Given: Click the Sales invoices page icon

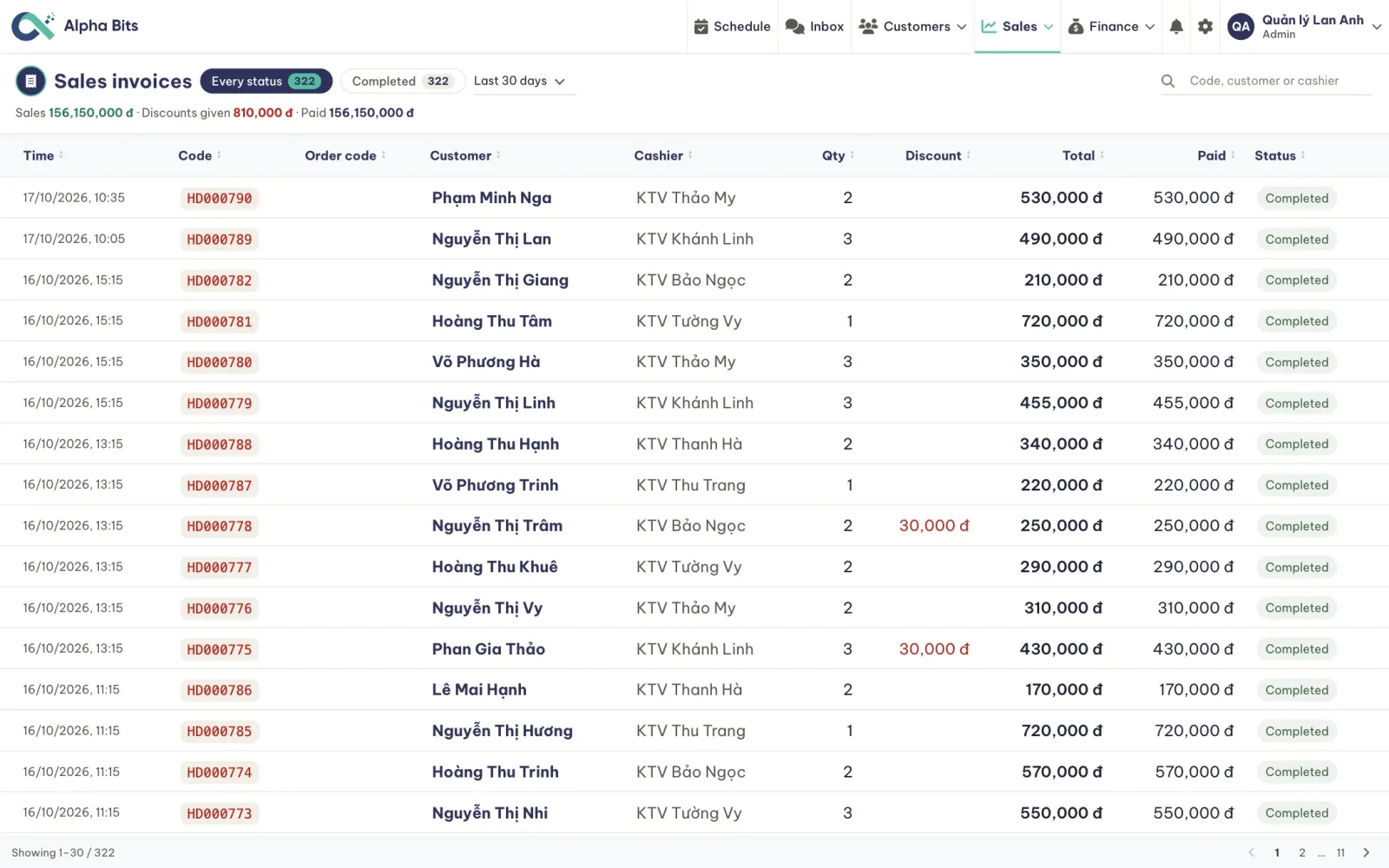Looking at the screenshot, I should coord(30,81).
